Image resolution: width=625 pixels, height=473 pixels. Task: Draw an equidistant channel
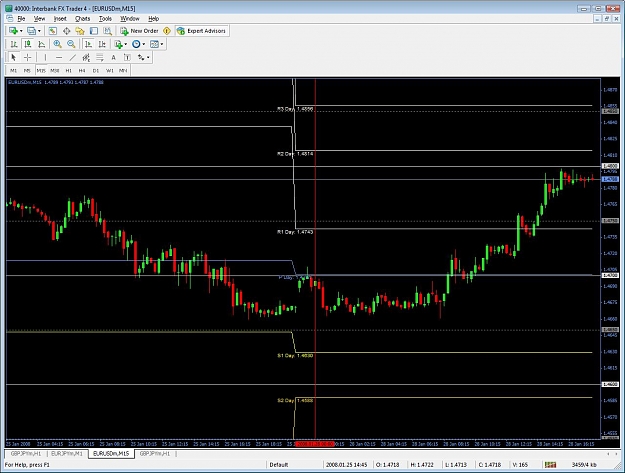[86, 57]
